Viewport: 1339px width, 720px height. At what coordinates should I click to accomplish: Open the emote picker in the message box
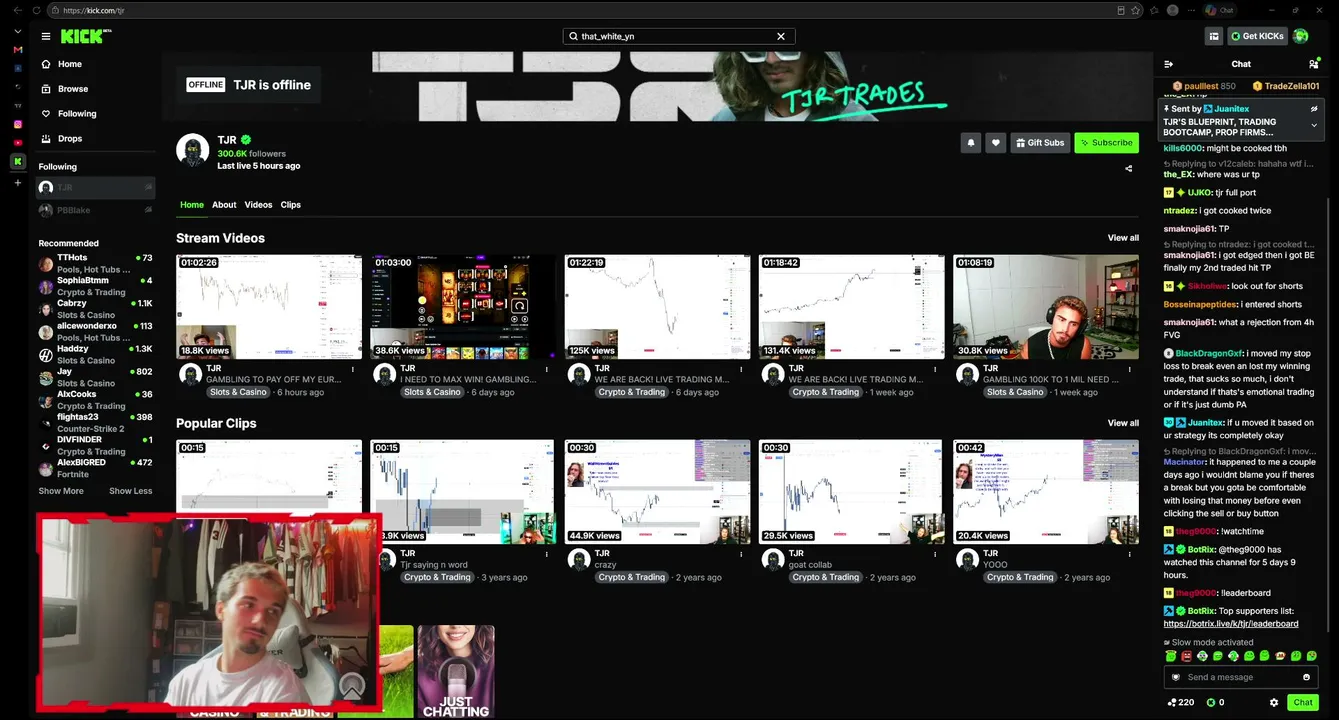pyautogui.click(x=1306, y=677)
